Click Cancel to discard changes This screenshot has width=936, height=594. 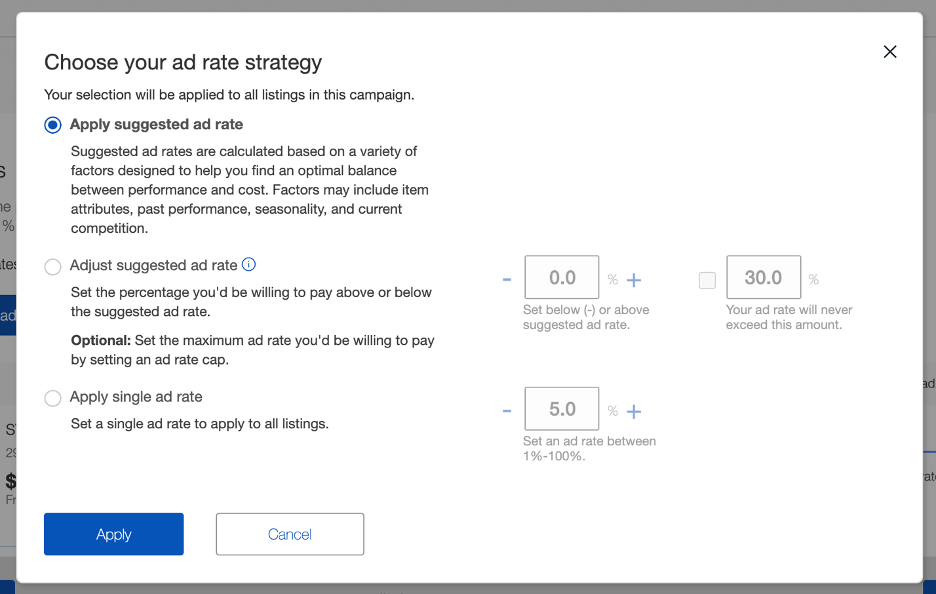[289, 534]
